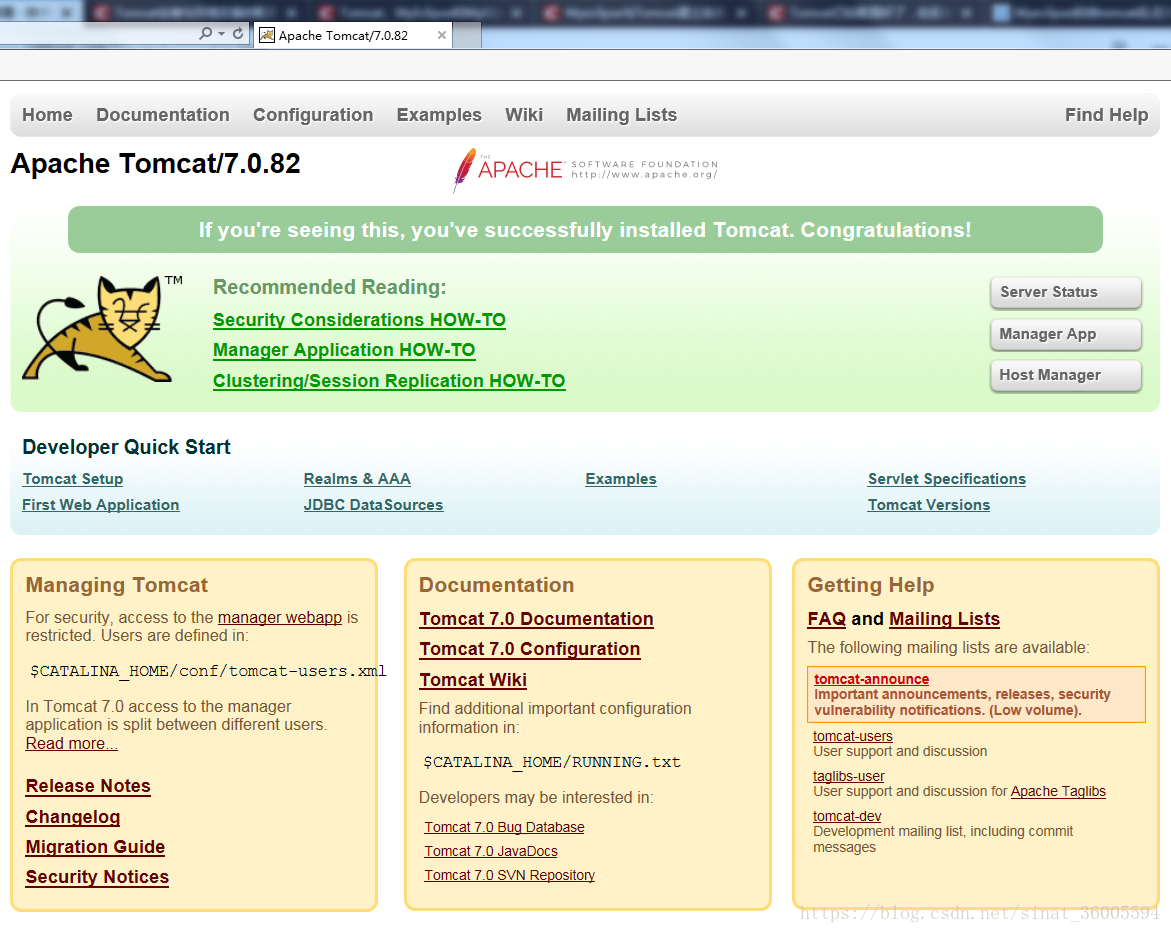Open the Tomcat Setup quick start link
This screenshot has width=1171, height=933.
point(72,479)
